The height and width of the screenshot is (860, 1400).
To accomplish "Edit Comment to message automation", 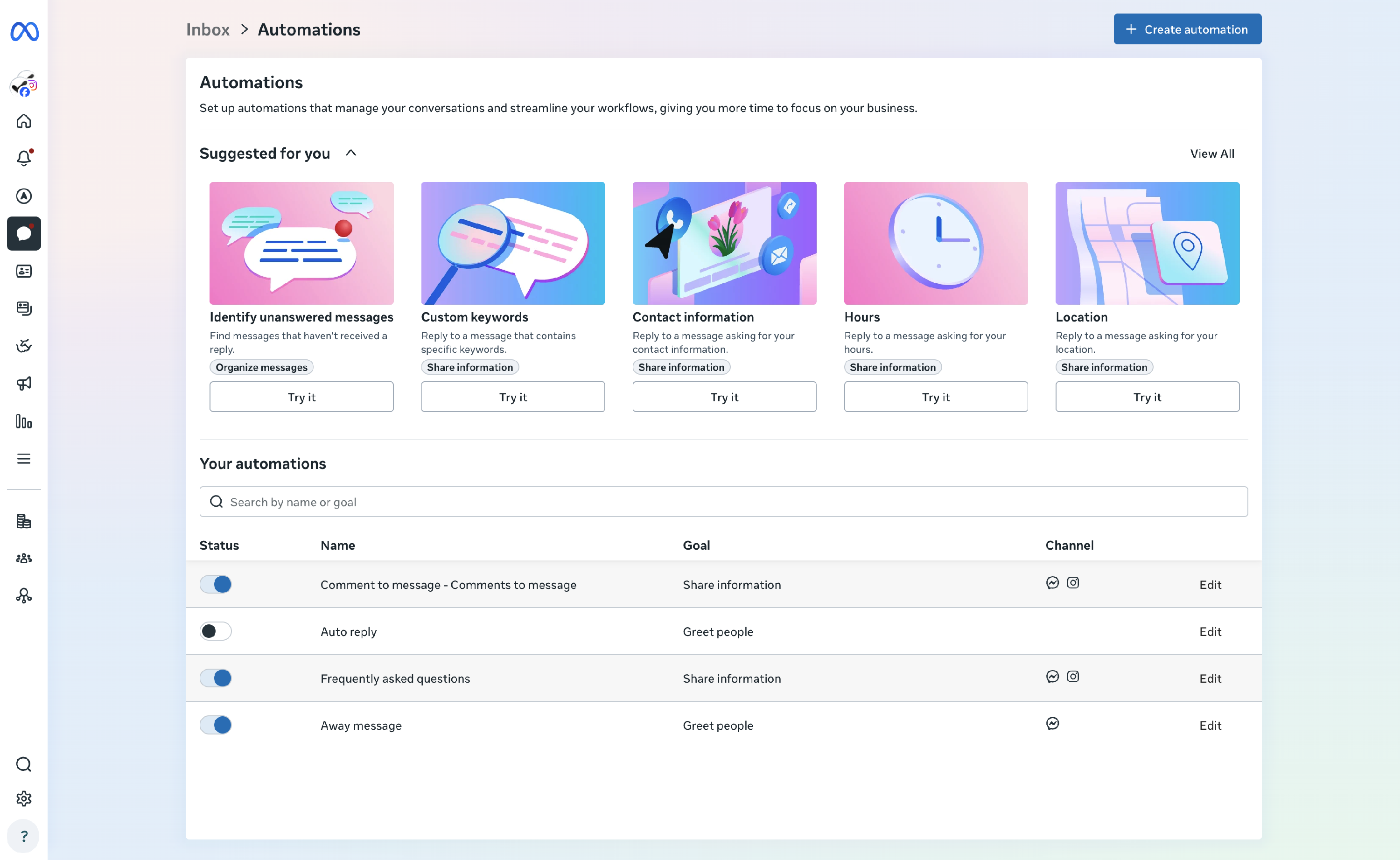I will point(1210,585).
